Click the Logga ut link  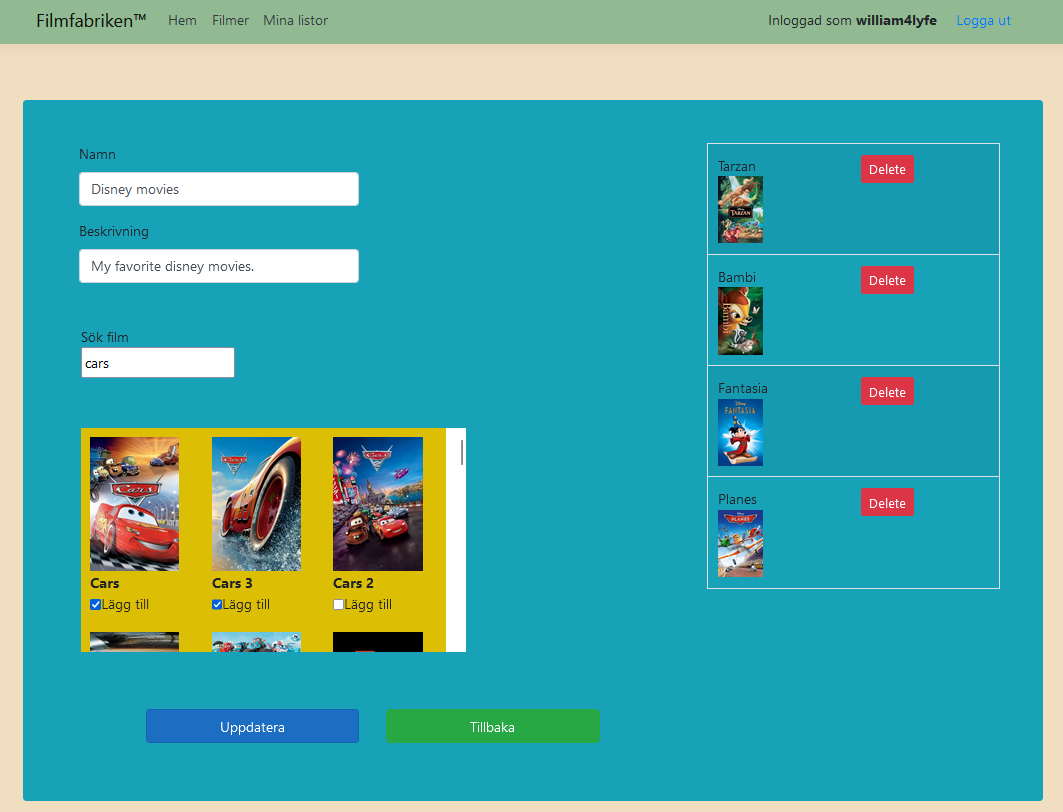click(x=983, y=20)
